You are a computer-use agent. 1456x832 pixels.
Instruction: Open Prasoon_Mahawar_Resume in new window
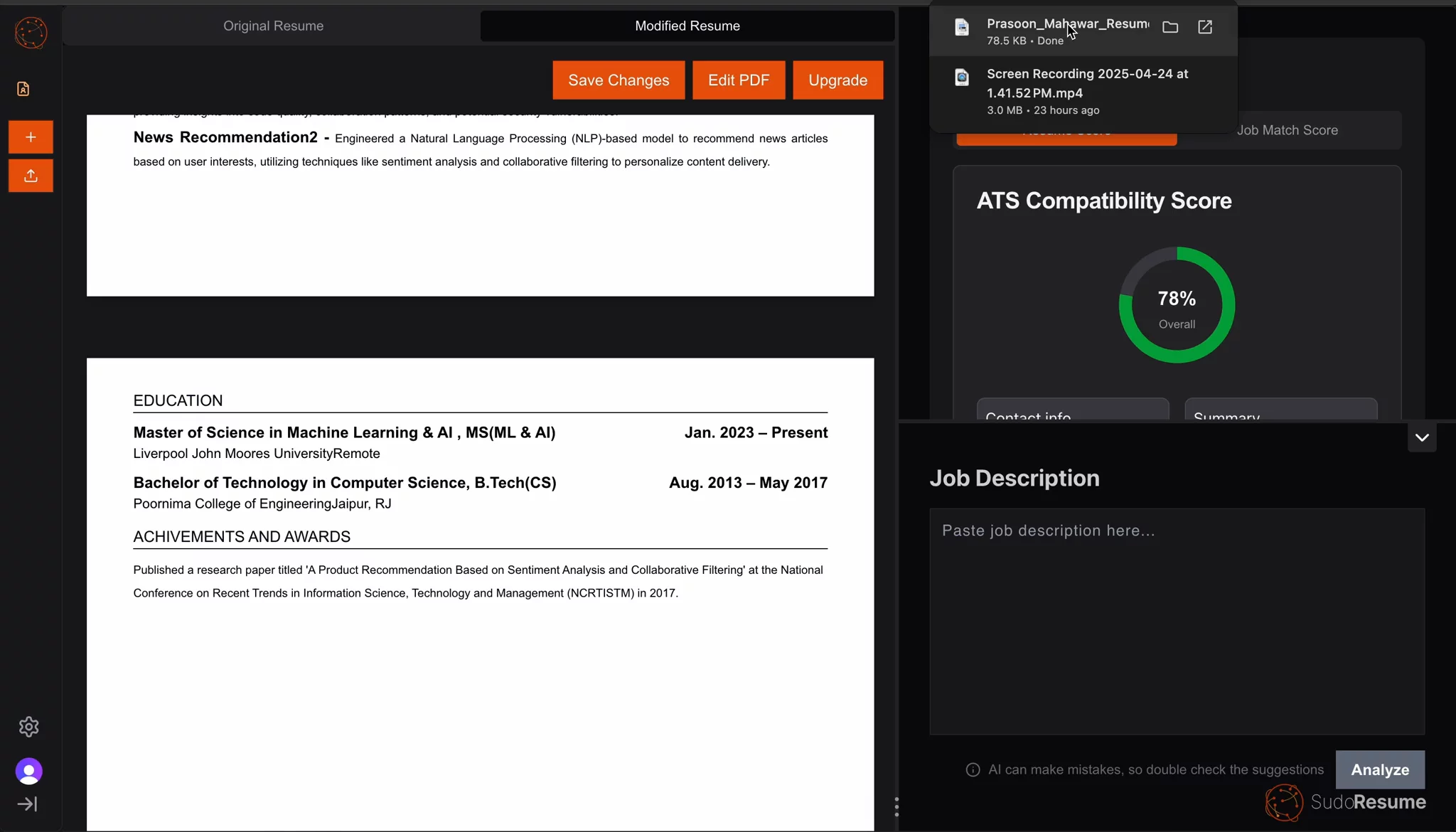[1205, 27]
